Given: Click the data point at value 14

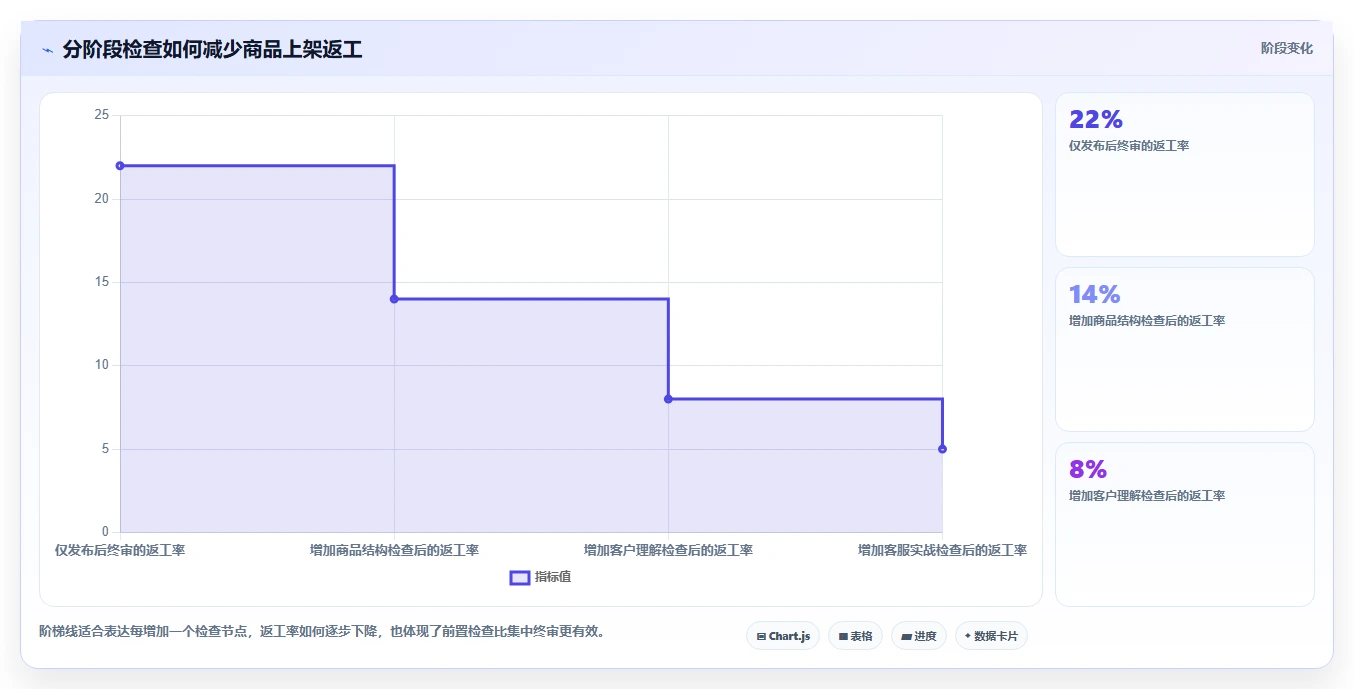Looking at the screenshot, I should click(394, 299).
